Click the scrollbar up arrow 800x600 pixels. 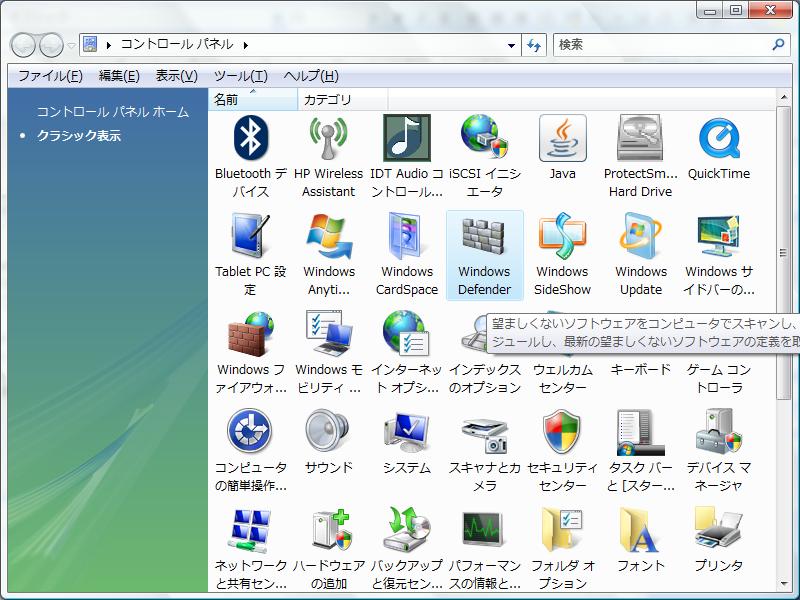click(x=783, y=96)
